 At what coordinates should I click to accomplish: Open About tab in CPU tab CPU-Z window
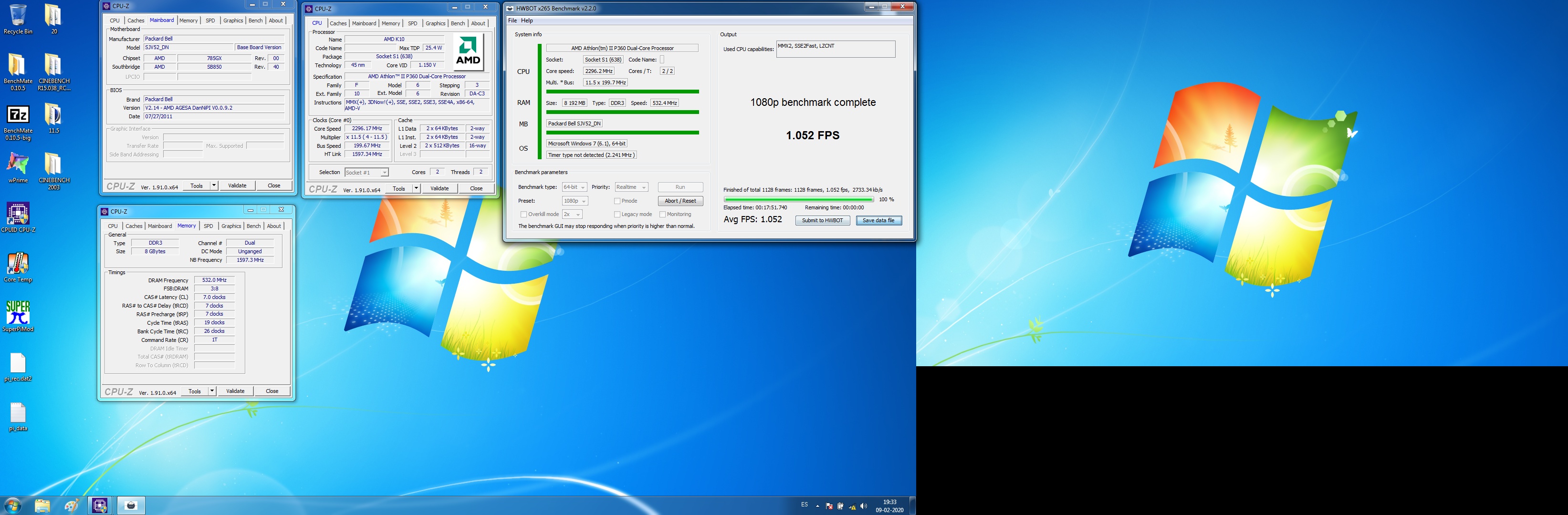479,24
